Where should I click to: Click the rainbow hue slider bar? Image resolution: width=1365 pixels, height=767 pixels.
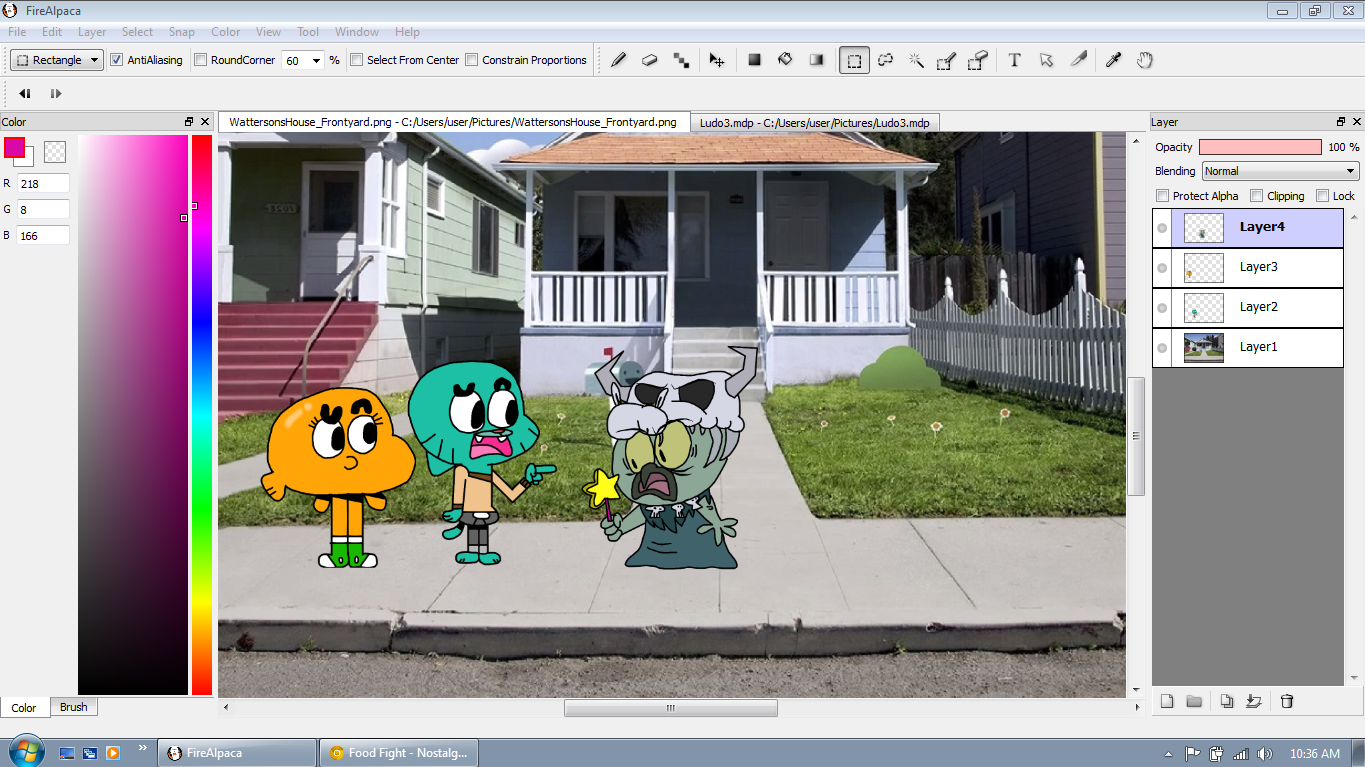(x=202, y=415)
